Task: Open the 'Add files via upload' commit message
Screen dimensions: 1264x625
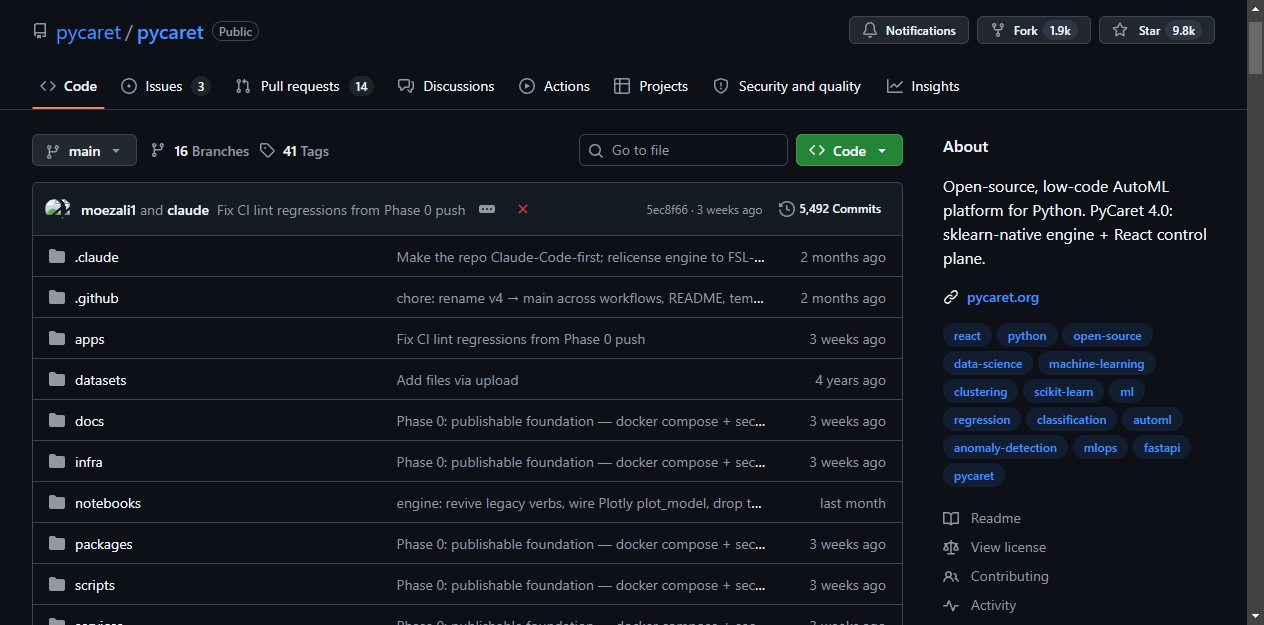Action: [458, 380]
